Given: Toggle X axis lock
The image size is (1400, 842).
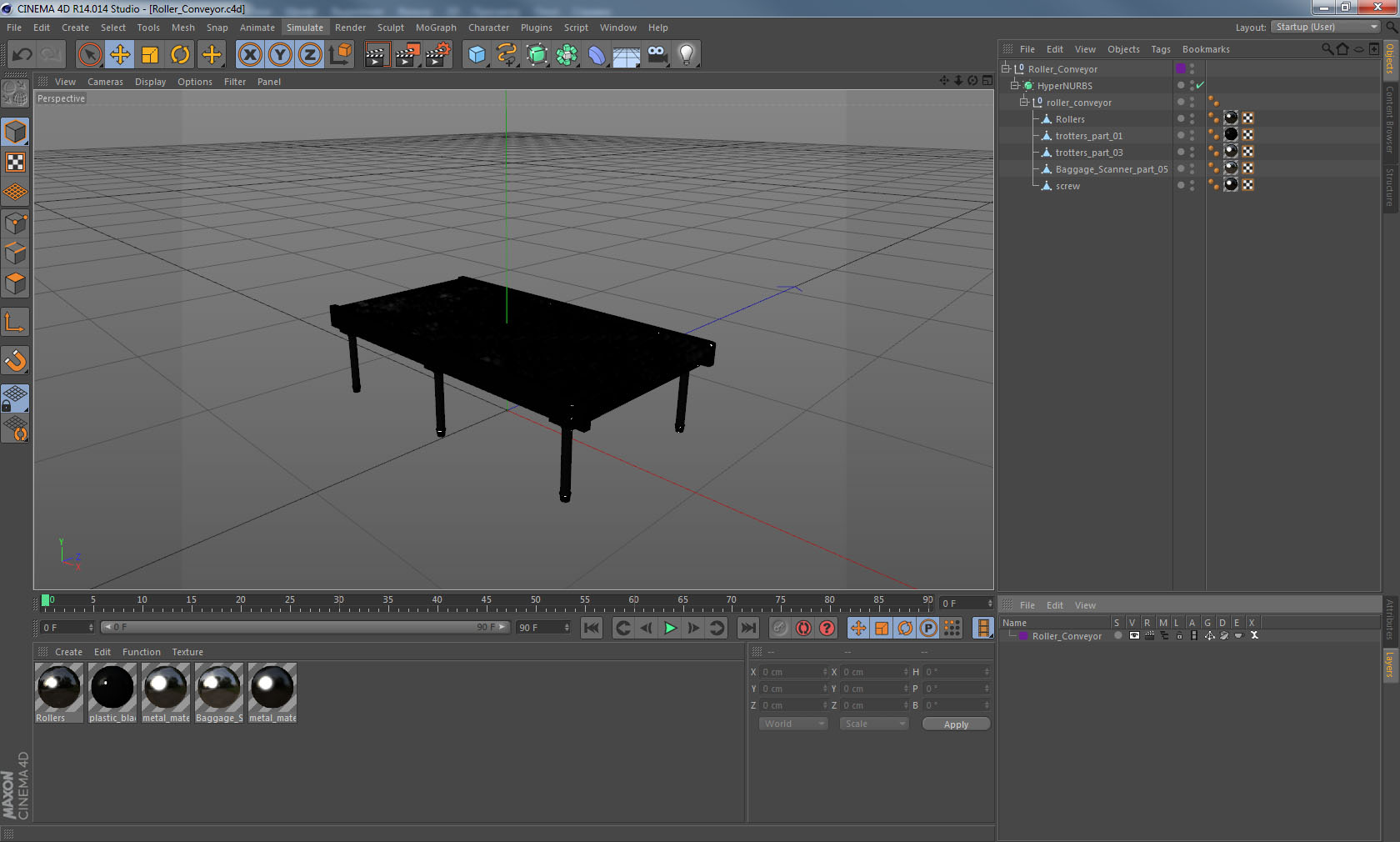Looking at the screenshot, I should pyautogui.click(x=250, y=55).
